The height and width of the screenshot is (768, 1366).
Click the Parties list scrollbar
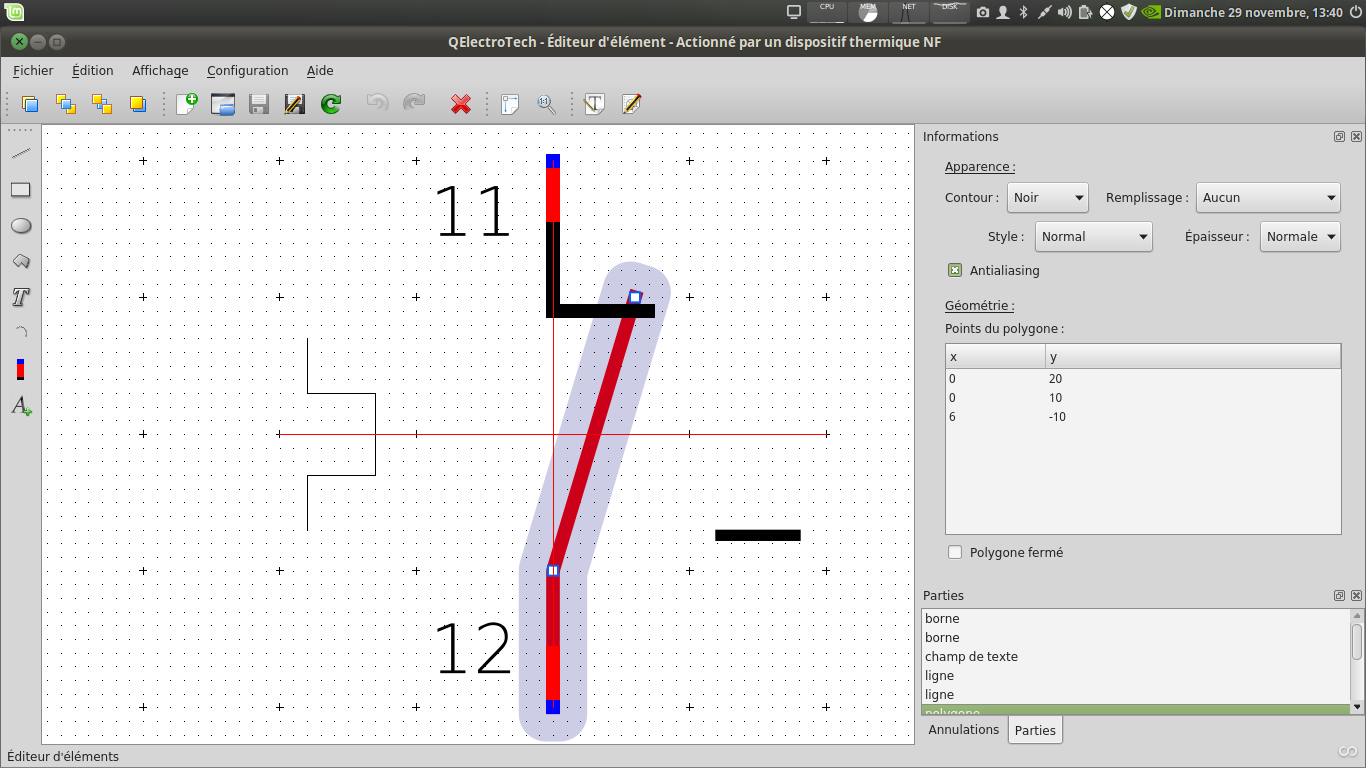(1357, 642)
